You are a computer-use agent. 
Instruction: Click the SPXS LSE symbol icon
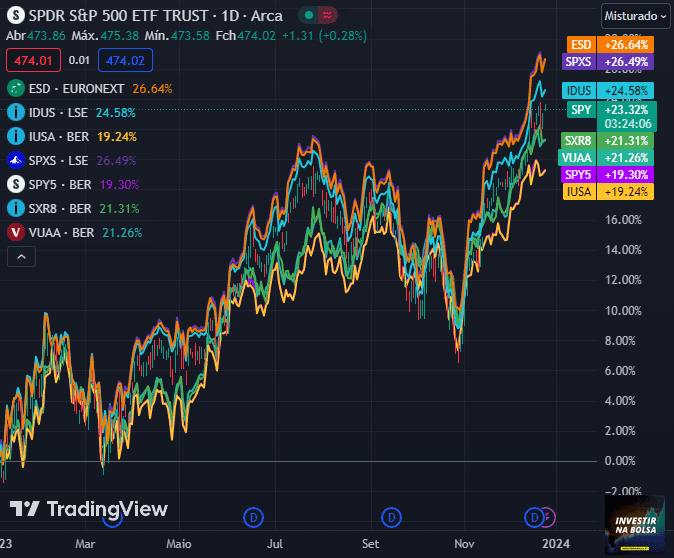(x=16, y=161)
